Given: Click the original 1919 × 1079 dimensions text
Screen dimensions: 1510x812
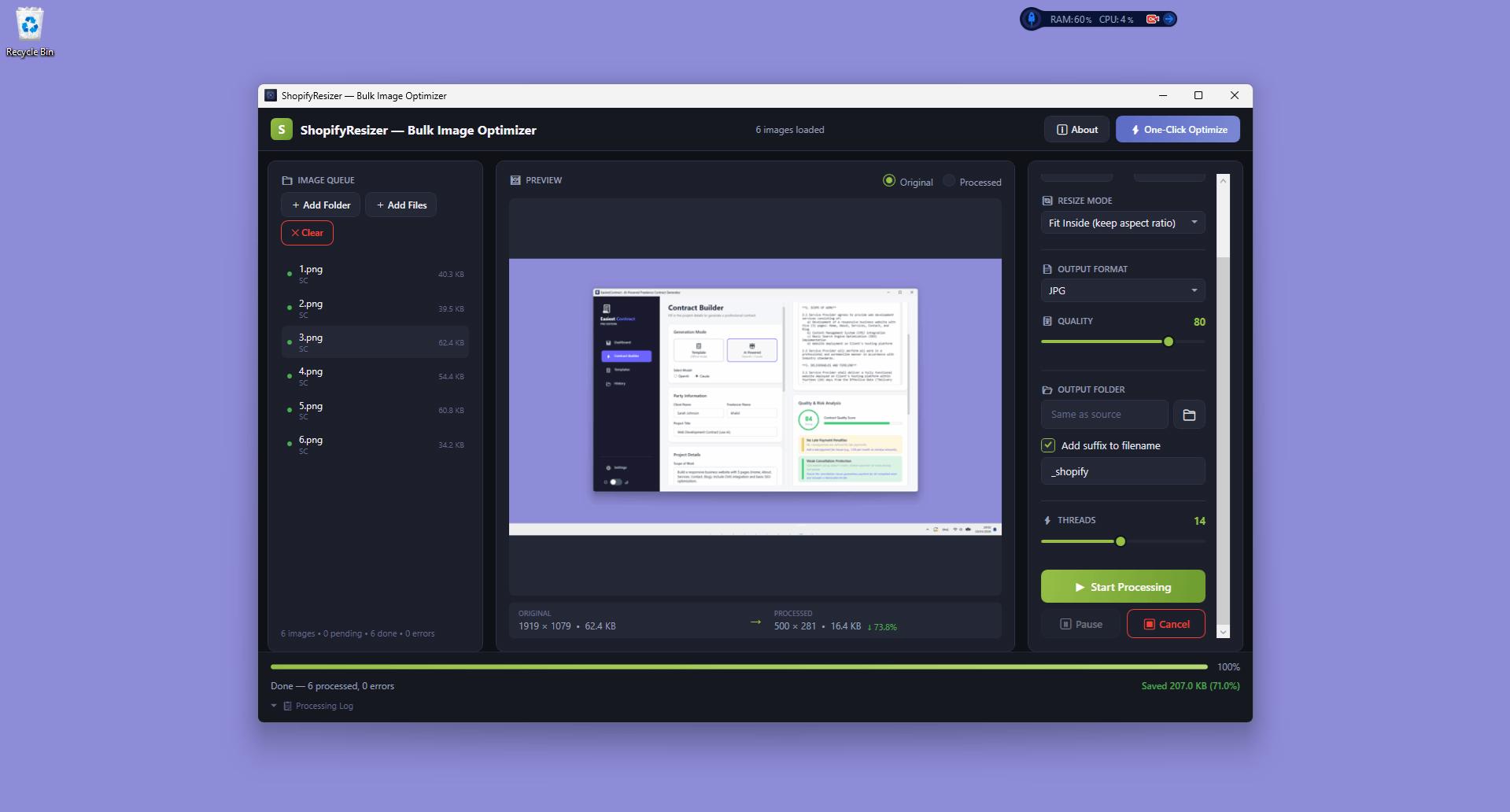Looking at the screenshot, I should 545,626.
